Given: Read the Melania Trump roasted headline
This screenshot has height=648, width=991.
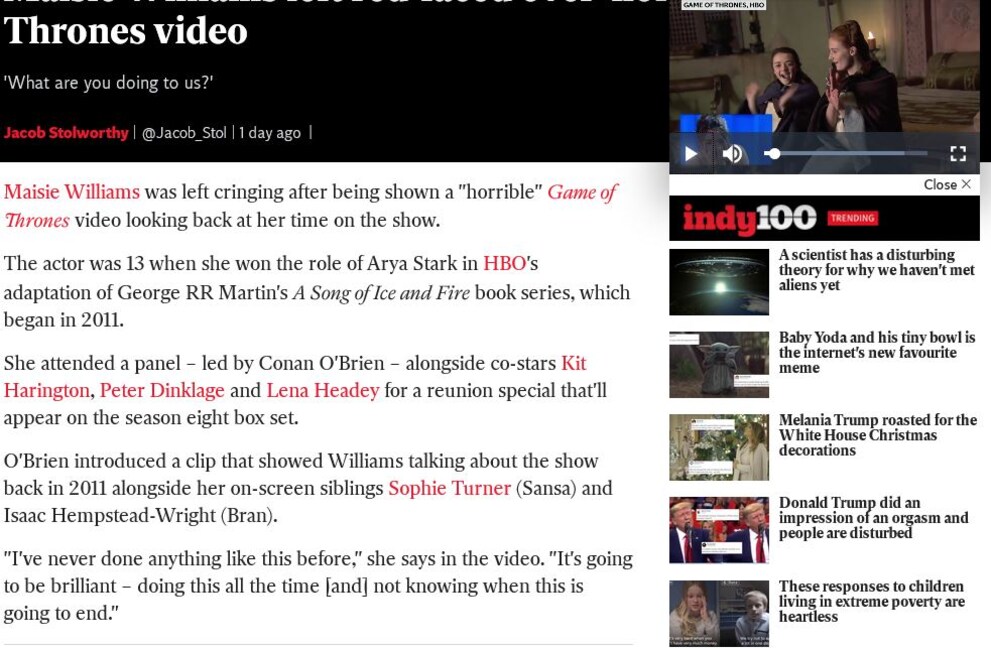Looking at the screenshot, I should pyautogui.click(x=878, y=435).
